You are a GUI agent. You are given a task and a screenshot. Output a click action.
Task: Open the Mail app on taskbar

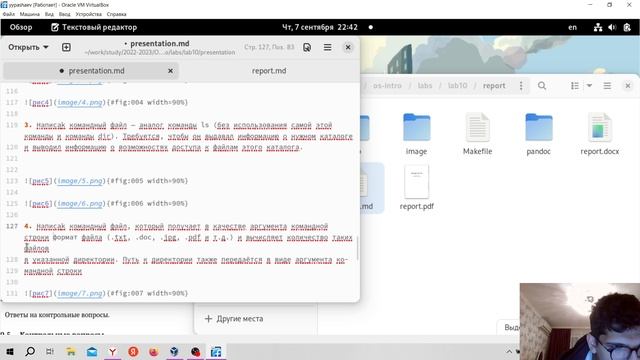[92, 351]
